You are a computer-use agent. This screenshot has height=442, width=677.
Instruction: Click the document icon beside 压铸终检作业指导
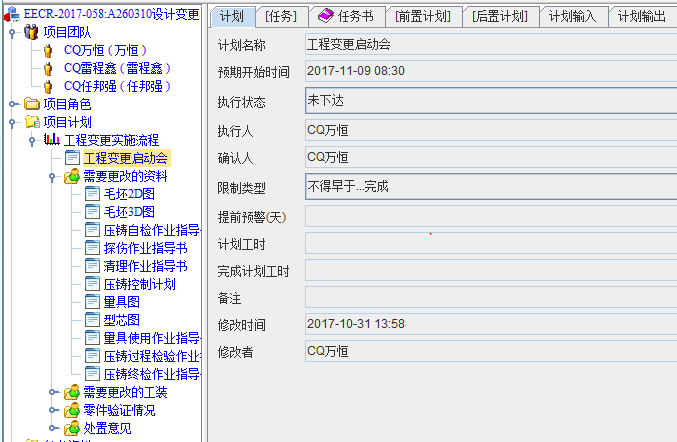pos(92,374)
